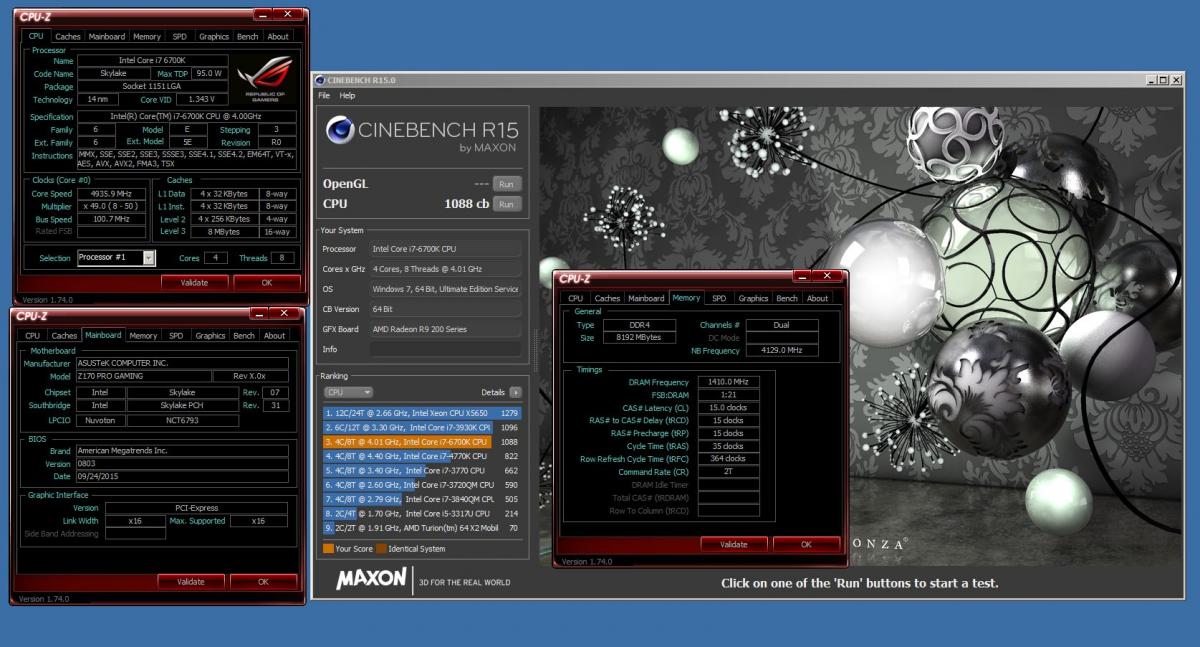Click the ROG Republic of Gamers logo
The height and width of the screenshot is (647, 1200).
click(266, 80)
